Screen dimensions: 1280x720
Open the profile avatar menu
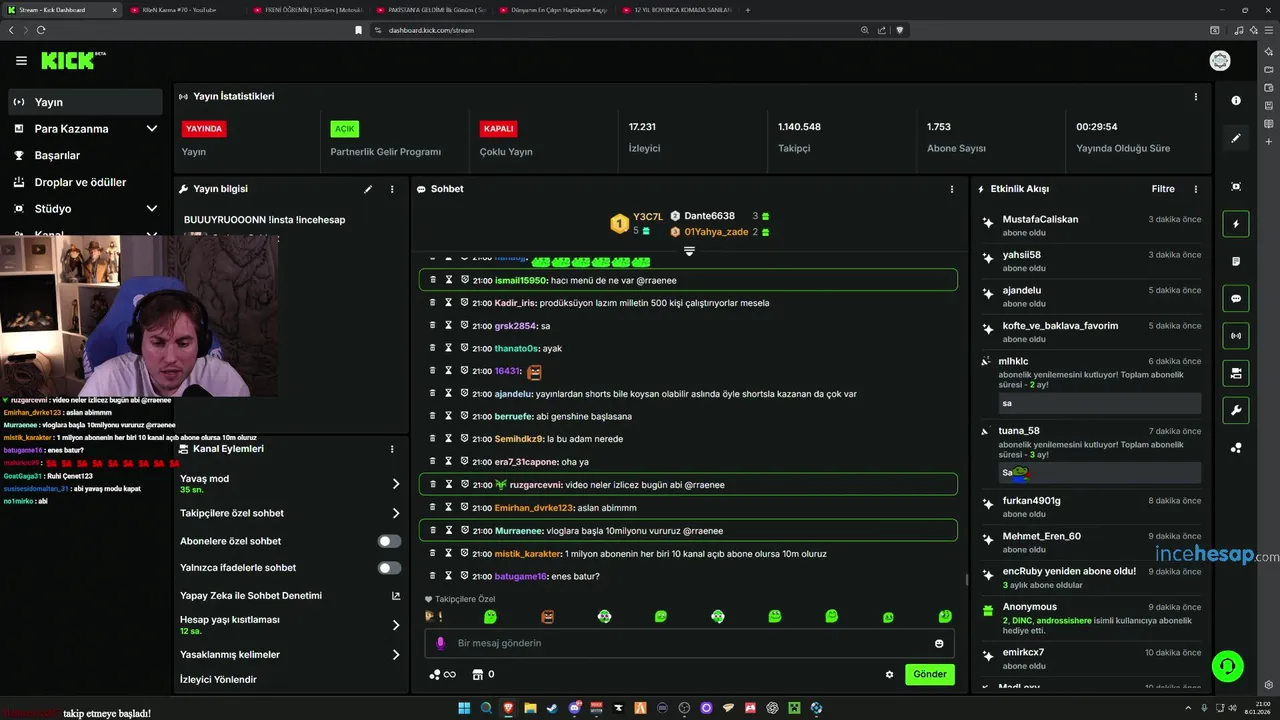point(1220,61)
